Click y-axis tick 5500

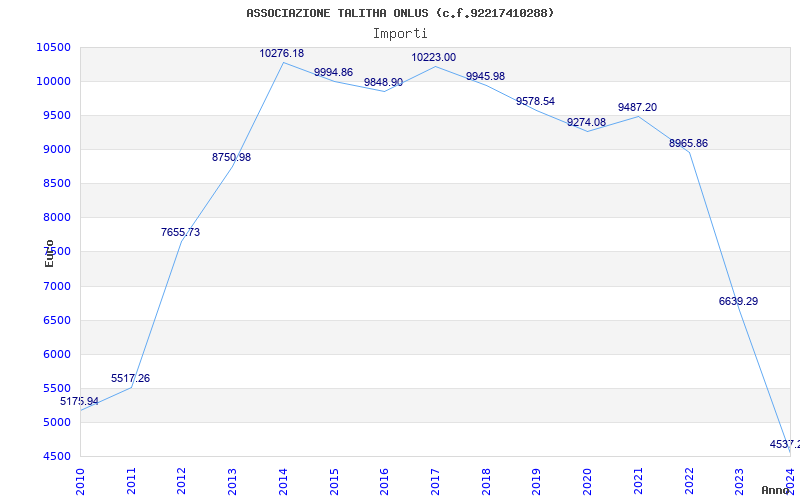[56, 389]
